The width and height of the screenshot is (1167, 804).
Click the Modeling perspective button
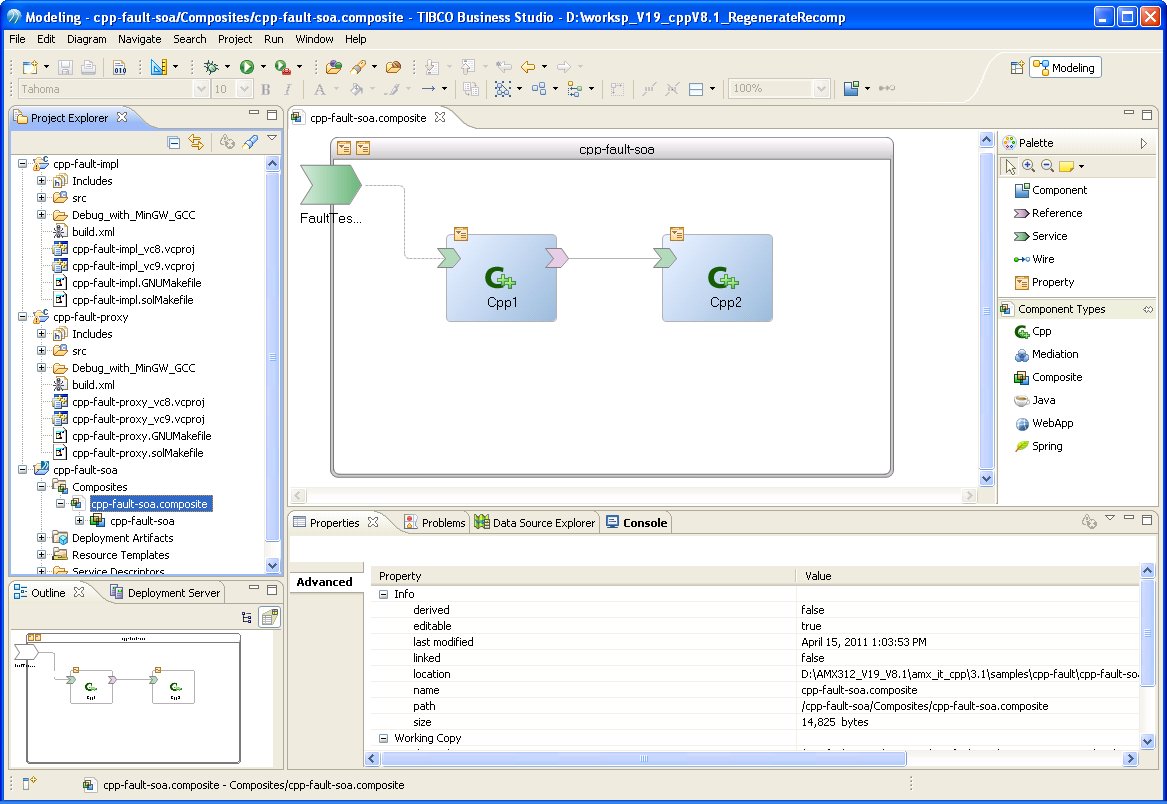(1065, 68)
